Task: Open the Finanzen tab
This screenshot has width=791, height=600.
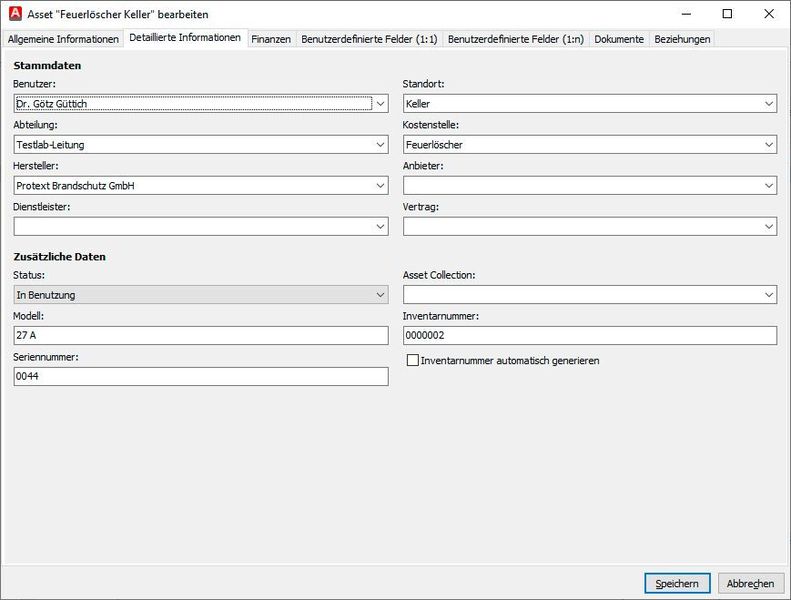Action: [271, 39]
